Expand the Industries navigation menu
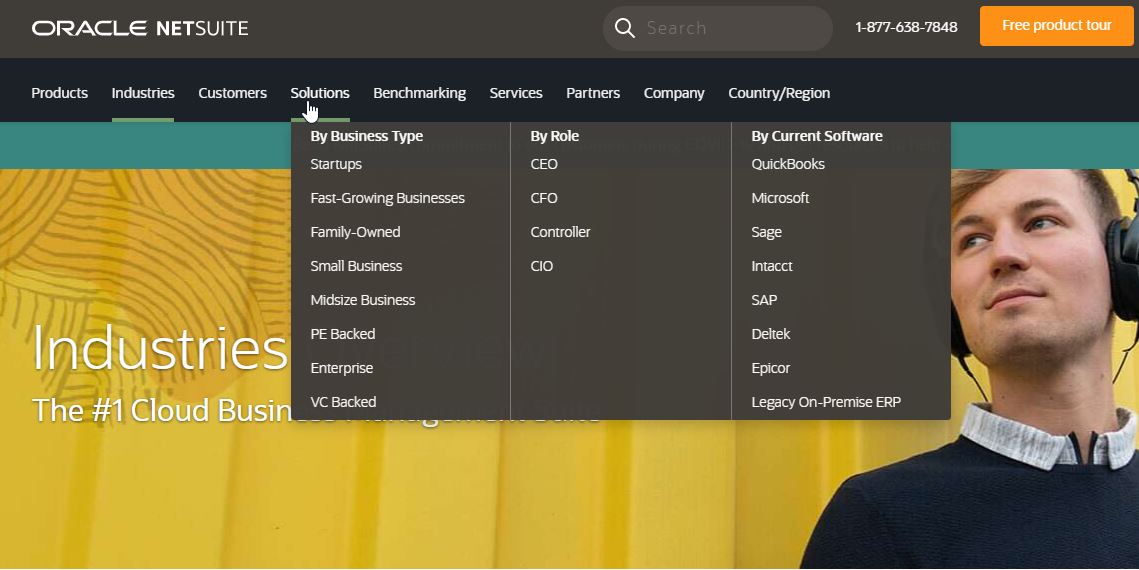 (x=143, y=93)
